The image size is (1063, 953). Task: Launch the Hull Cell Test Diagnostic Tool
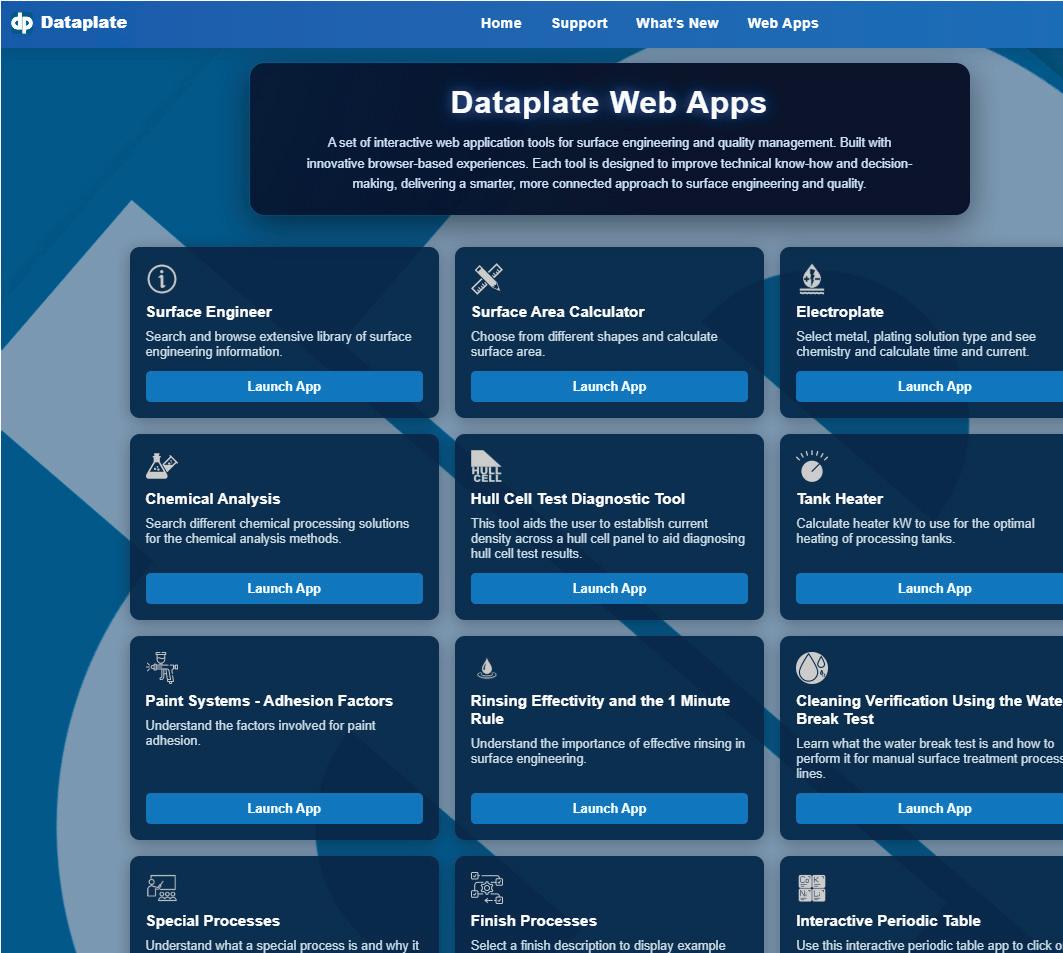click(609, 588)
